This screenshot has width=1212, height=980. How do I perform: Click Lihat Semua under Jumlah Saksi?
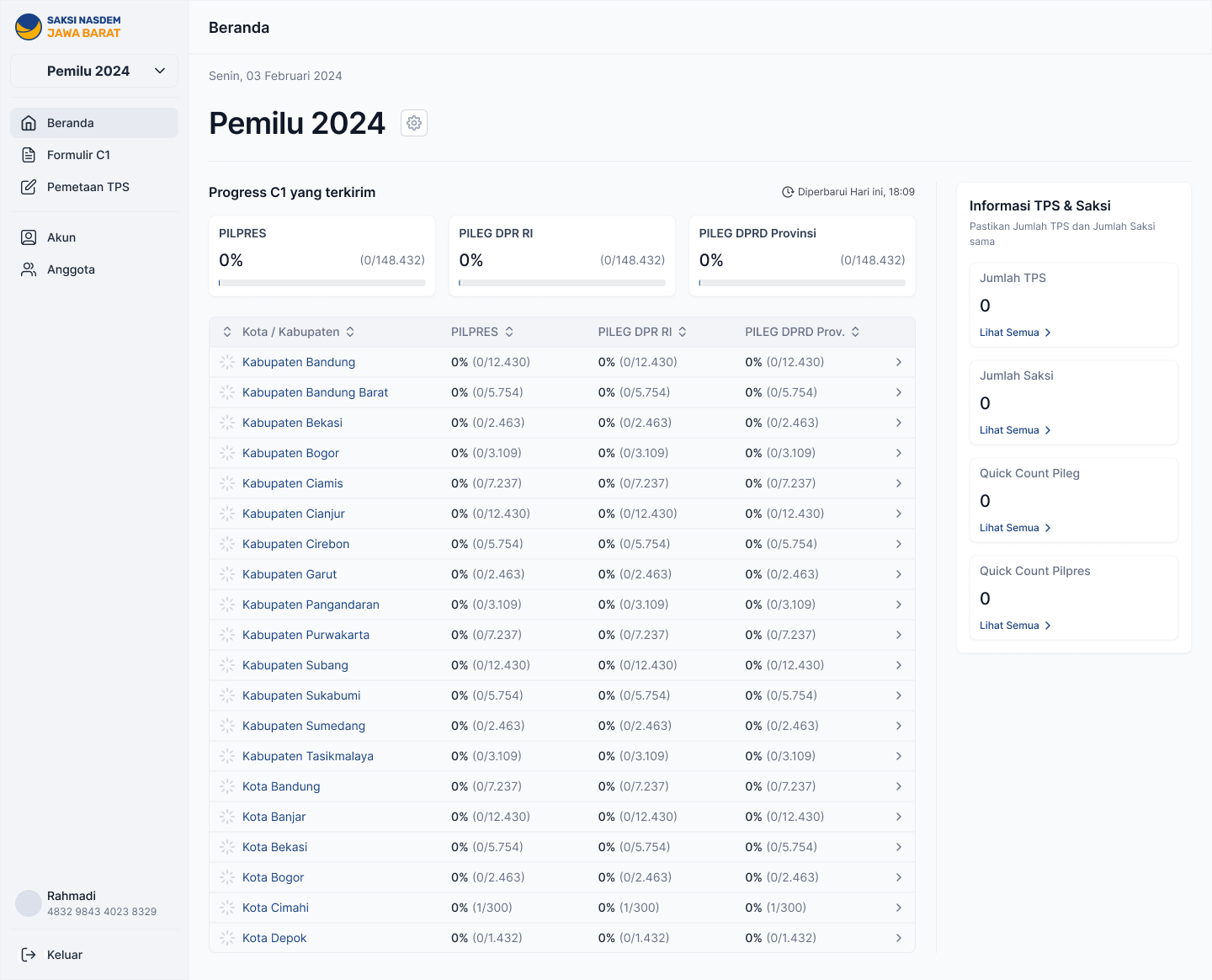[x=1015, y=430]
